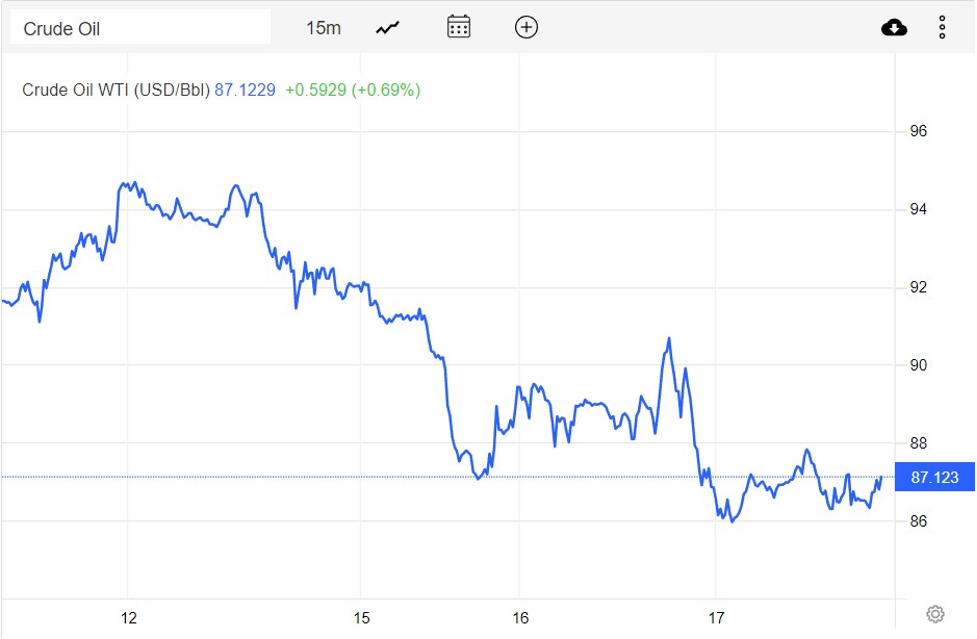The width and height of the screenshot is (977, 639).
Task: Select date label 17 on time axis
Action: 716,617
